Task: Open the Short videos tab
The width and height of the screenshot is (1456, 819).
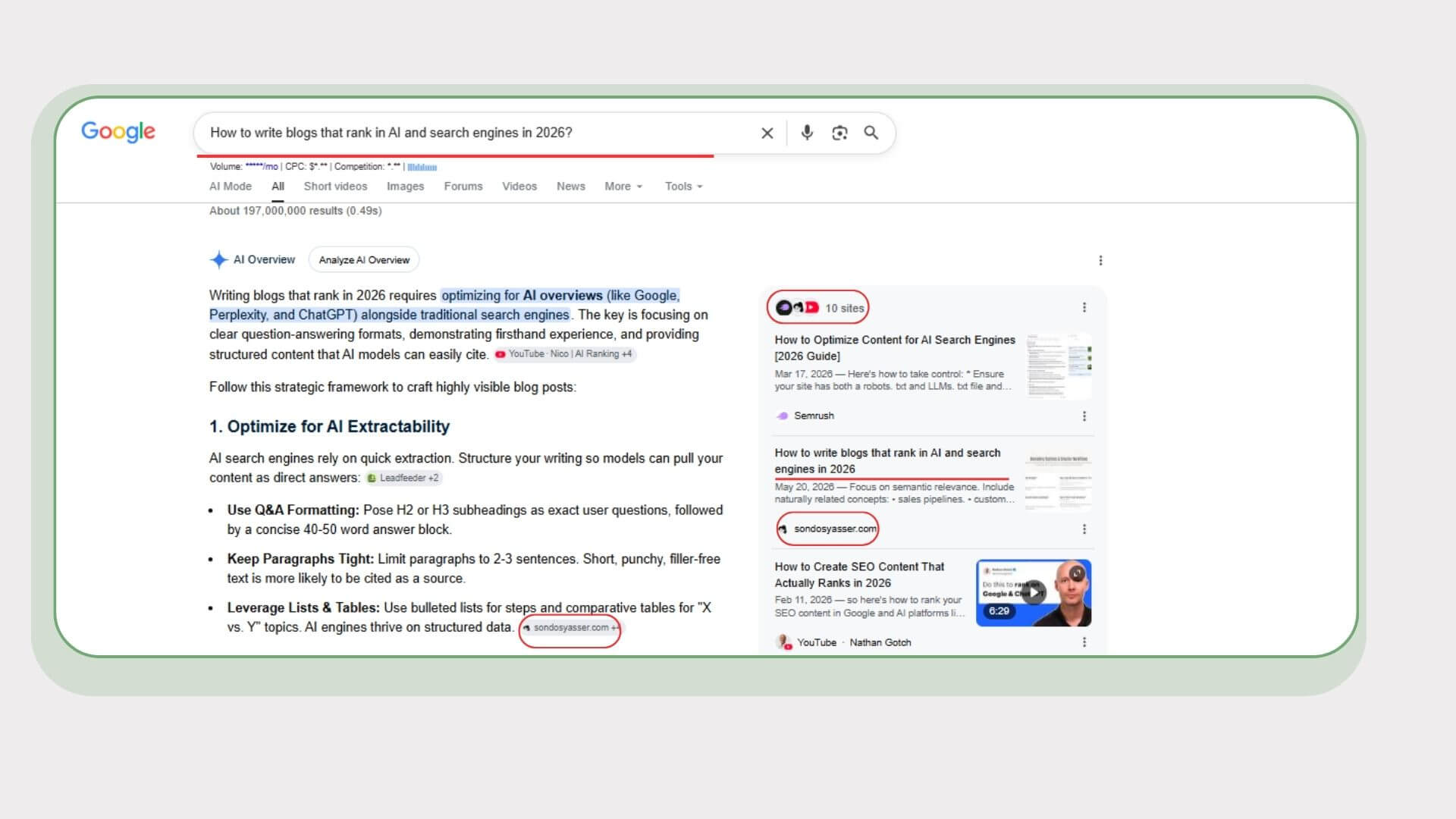Action: tap(335, 187)
